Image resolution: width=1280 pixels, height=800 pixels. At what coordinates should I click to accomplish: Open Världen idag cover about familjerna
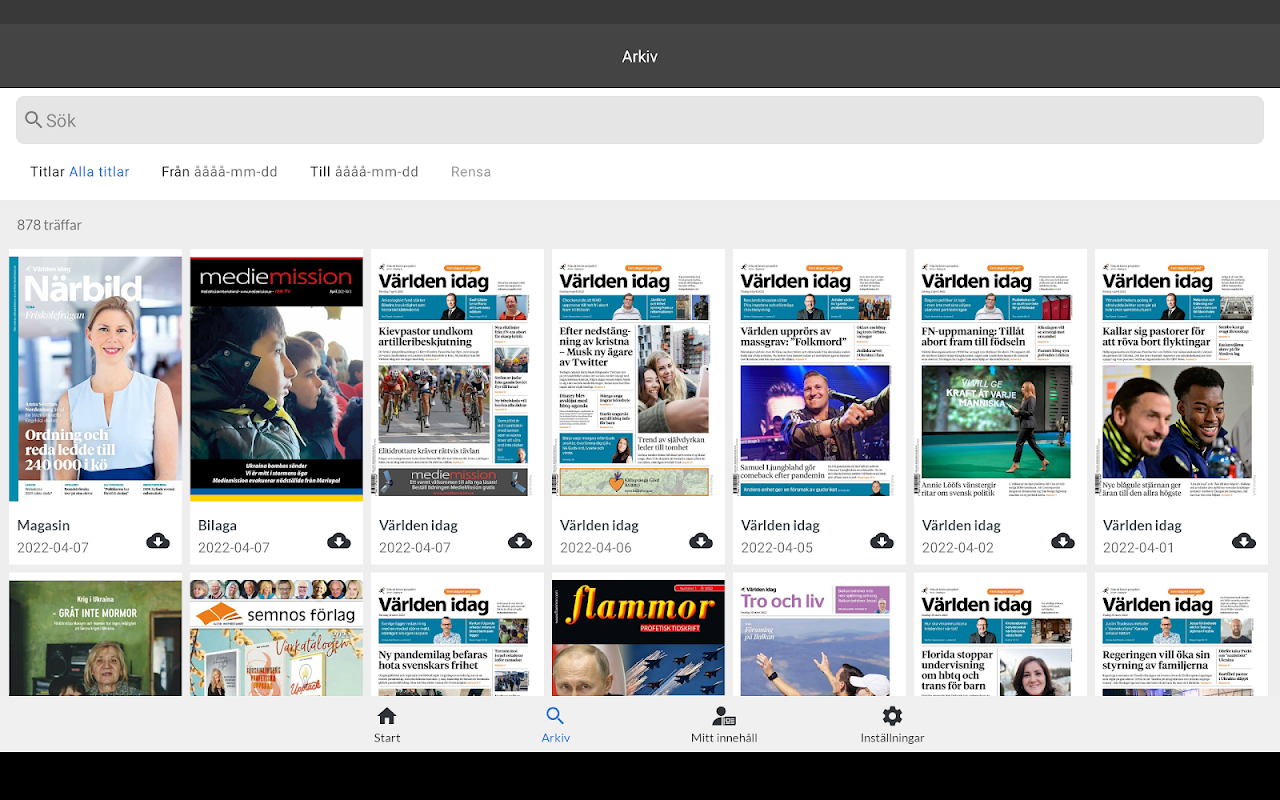[x=1182, y=638]
